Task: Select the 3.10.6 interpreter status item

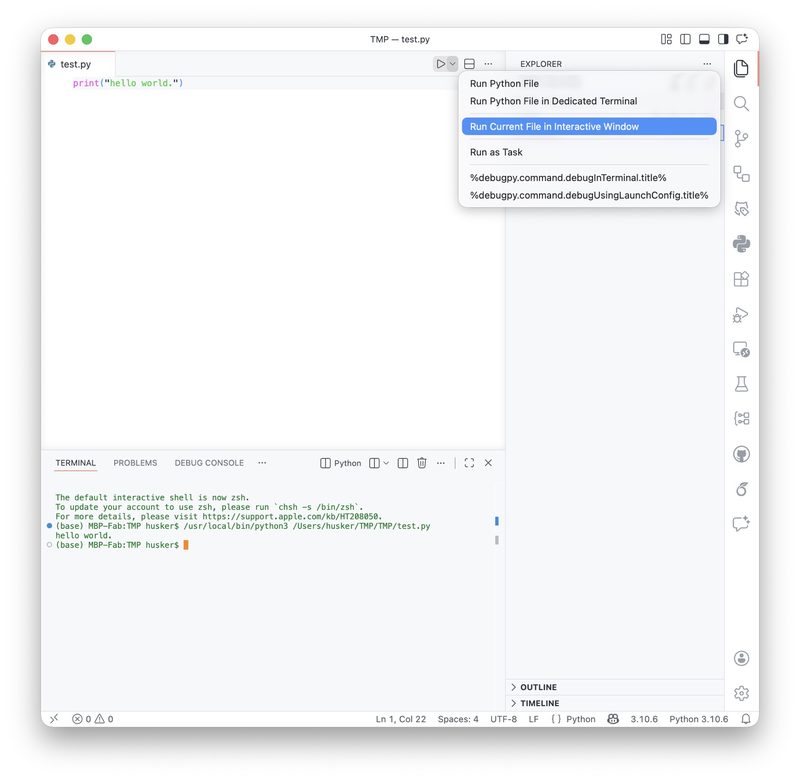Action: pos(644,719)
